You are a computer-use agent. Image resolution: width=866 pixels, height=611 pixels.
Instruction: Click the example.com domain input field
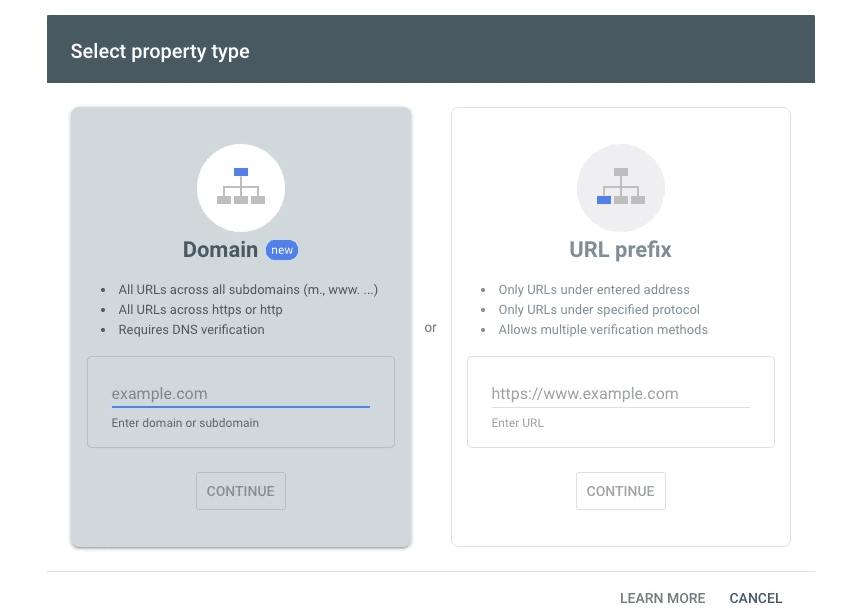(x=240, y=393)
